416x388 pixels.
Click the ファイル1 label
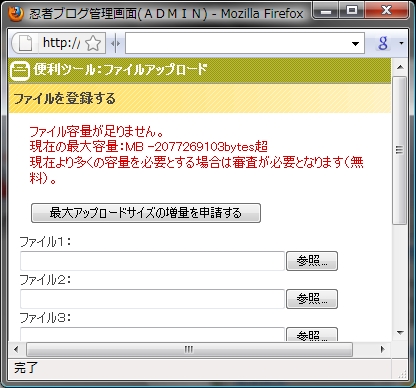tap(45, 241)
